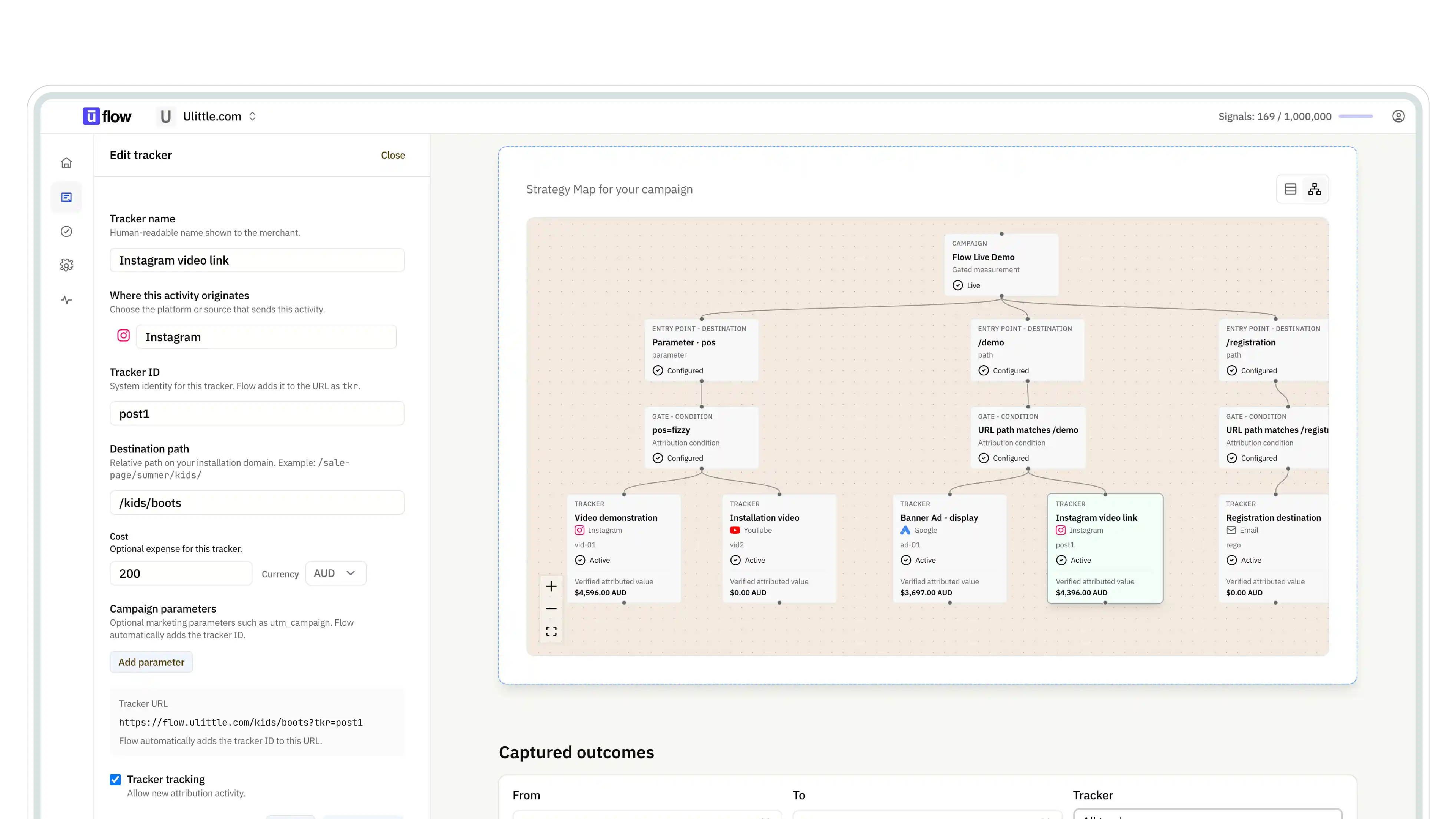1456x819 pixels.
Task: Click Email icon on Registration destination card
Action: 1231,530
